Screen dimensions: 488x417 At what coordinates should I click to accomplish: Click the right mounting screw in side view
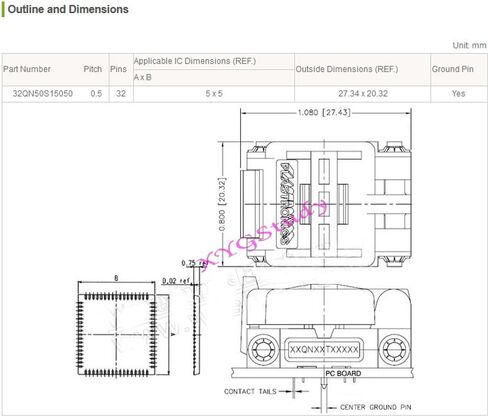coord(395,350)
